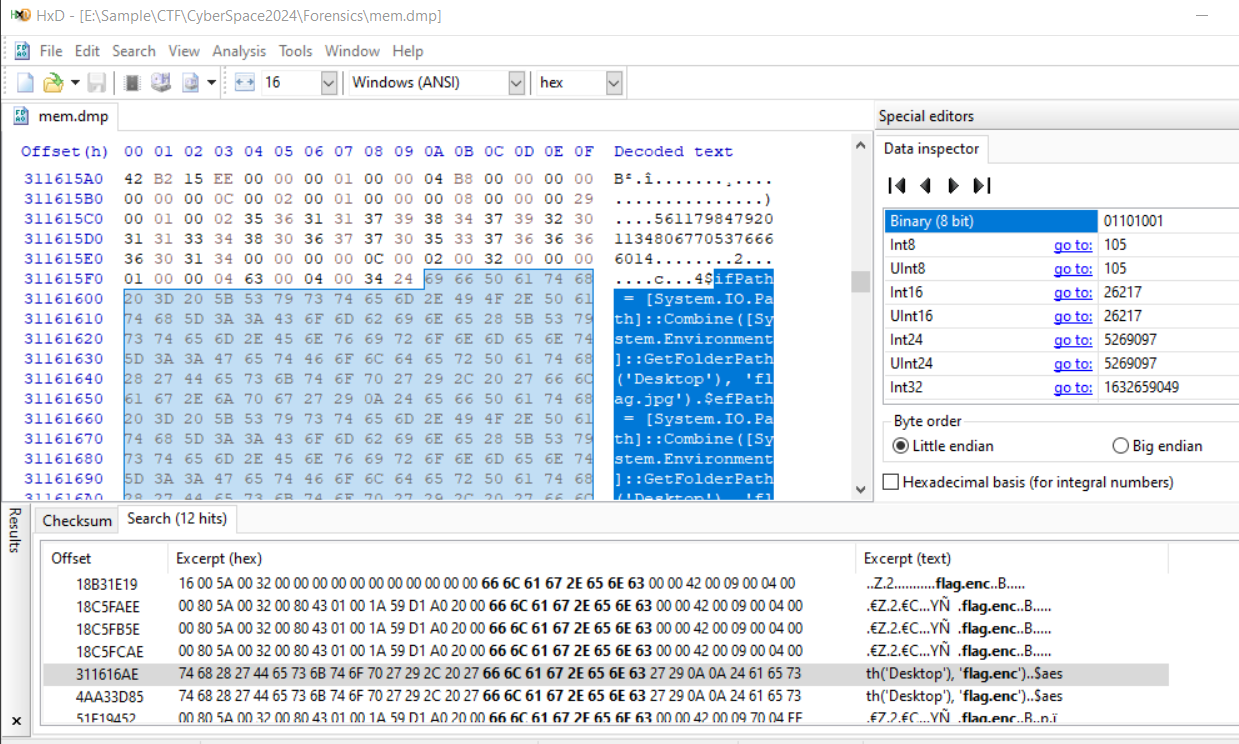Click the Open disk image icon
Screen dimensions: 1239x744
190,83
